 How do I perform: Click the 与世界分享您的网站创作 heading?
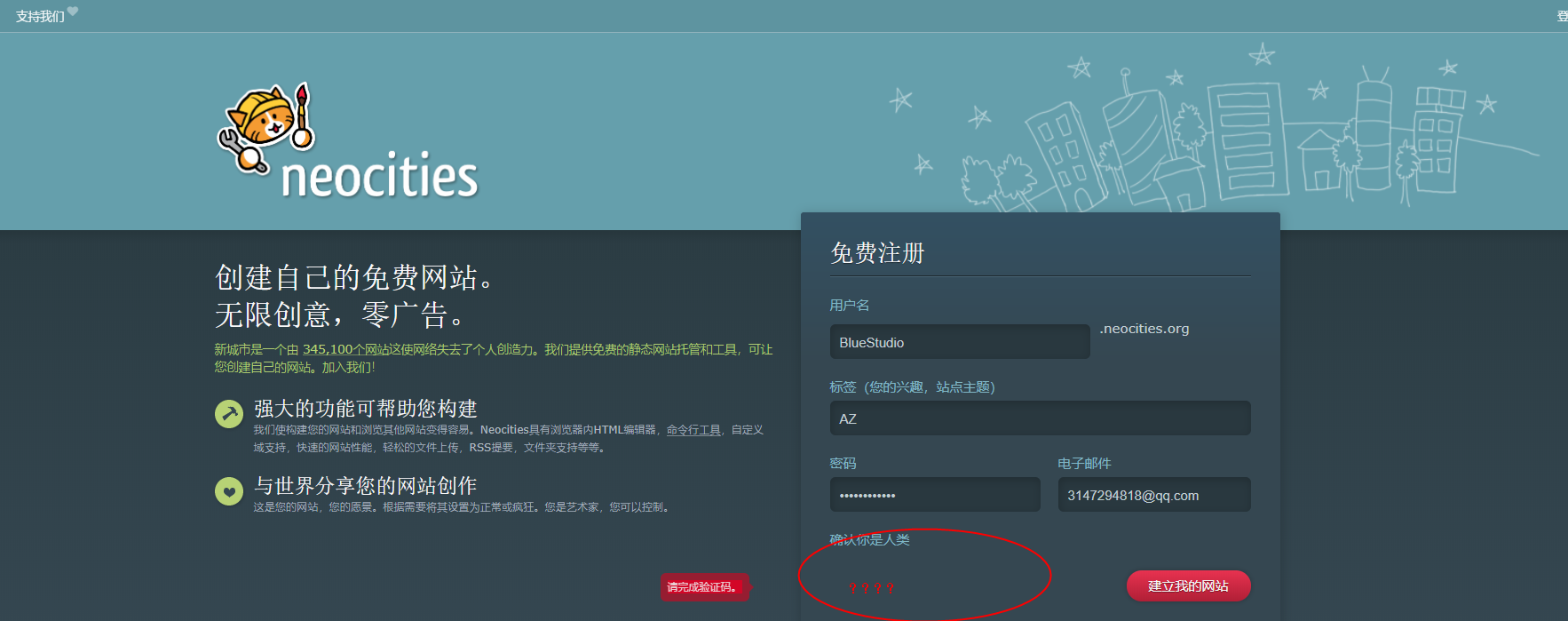[x=366, y=486]
